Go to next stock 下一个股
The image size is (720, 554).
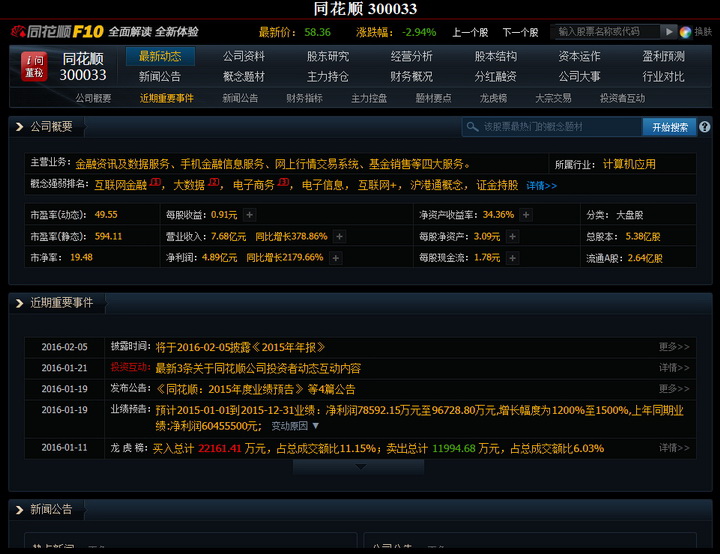click(520, 32)
